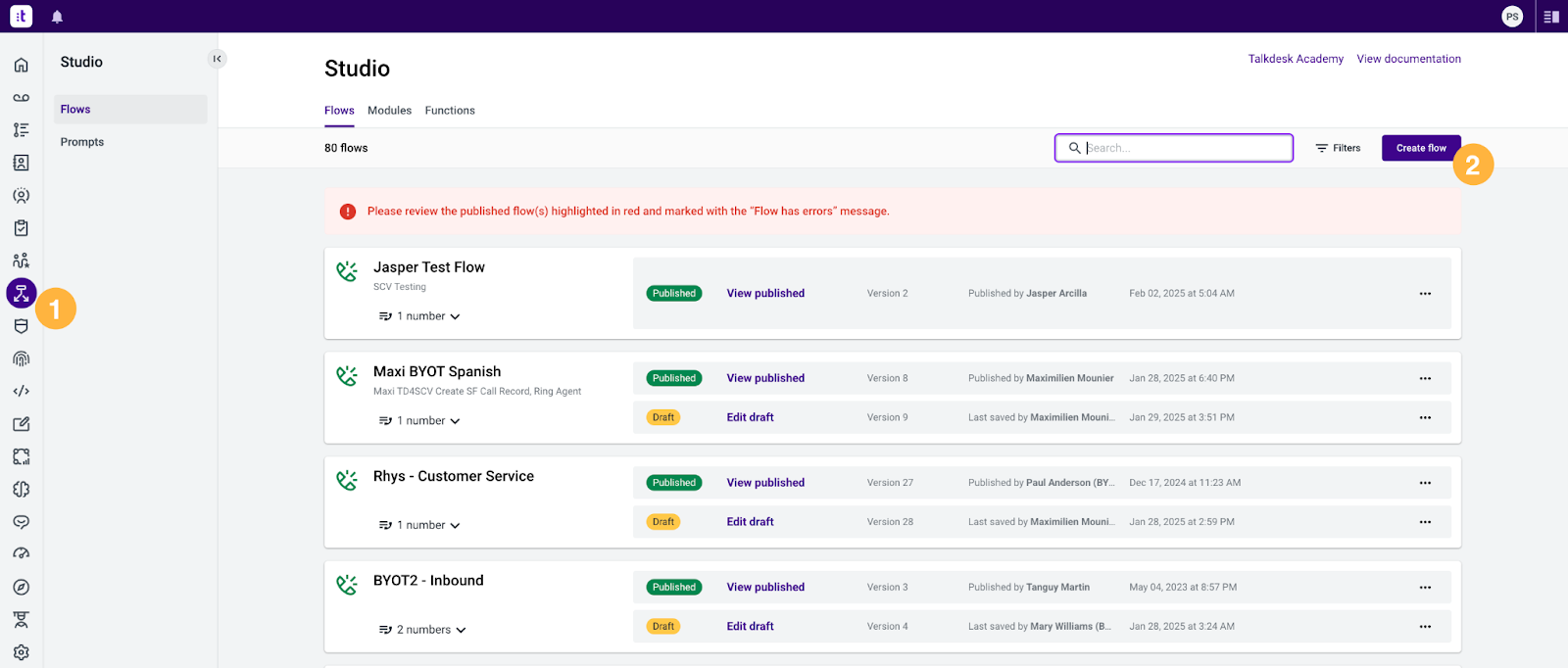This screenshot has height=668, width=1568.
Task: Select the Studio flow icon in sidebar
Action: coord(21,293)
